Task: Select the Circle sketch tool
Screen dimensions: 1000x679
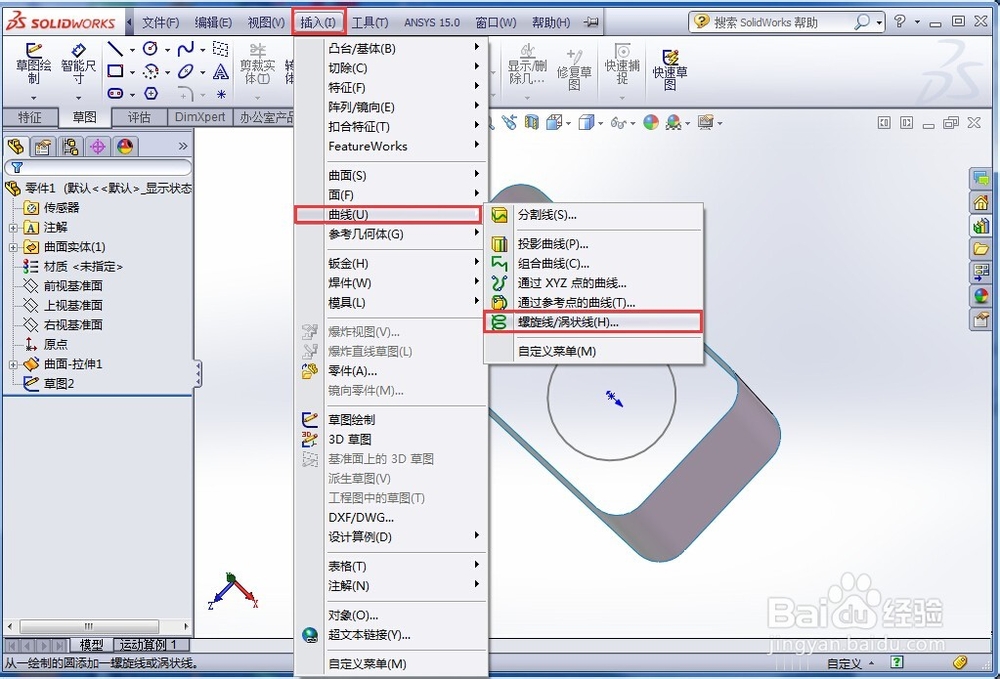Action: click(151, 49)
